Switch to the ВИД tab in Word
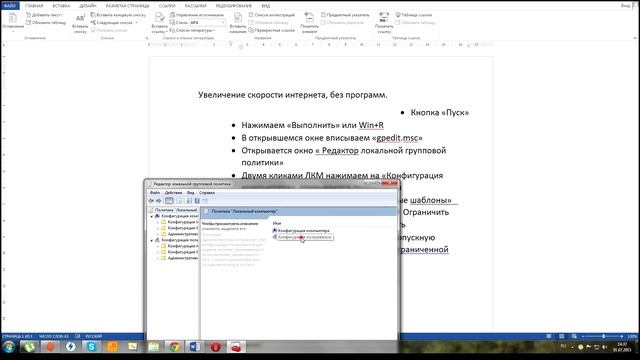Screen dimensions: 640x360 [266, 6]
